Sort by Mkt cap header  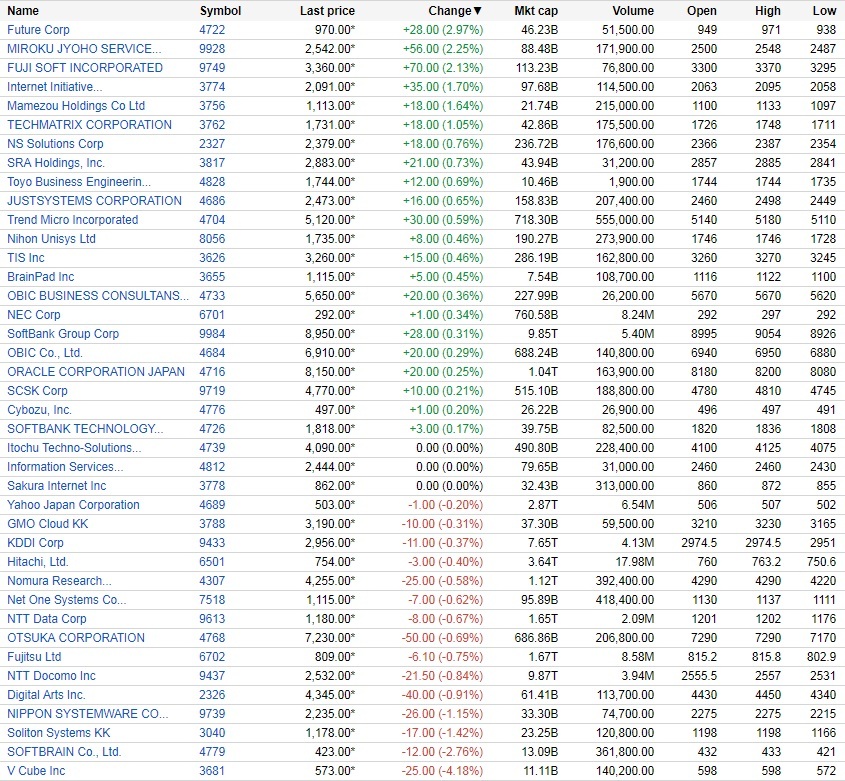click(x=536, y=11)
